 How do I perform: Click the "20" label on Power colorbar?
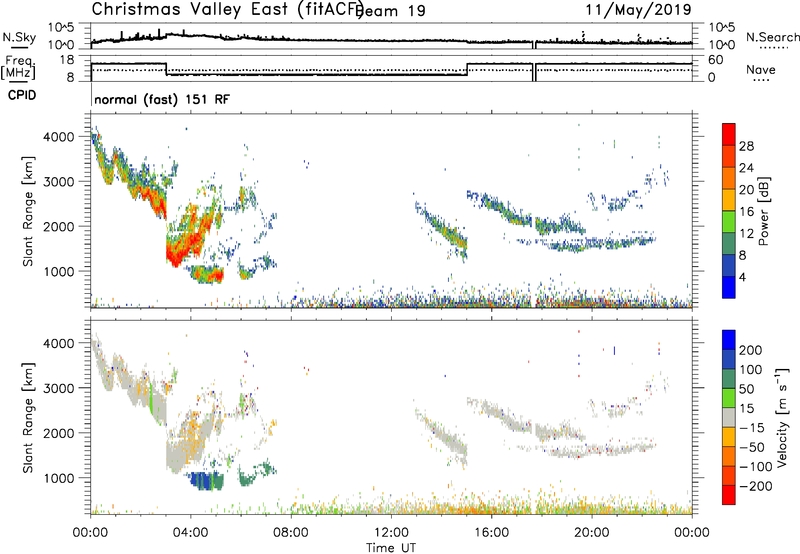(746, 190)
